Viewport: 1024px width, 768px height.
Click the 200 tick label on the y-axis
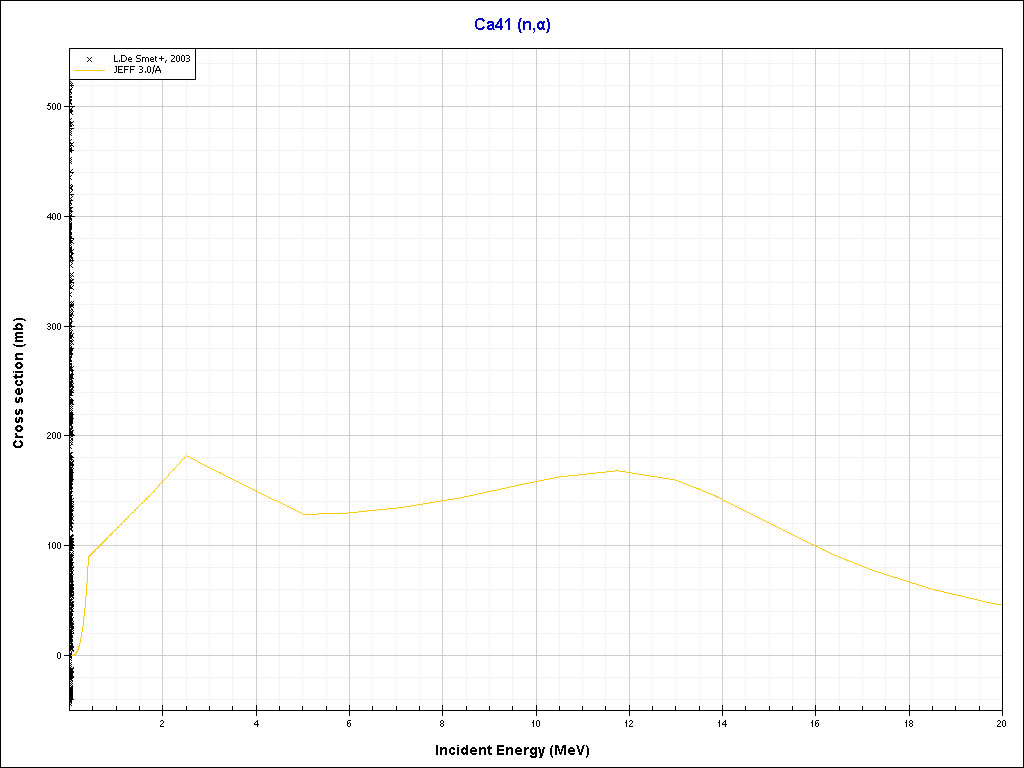click(53, 436)
